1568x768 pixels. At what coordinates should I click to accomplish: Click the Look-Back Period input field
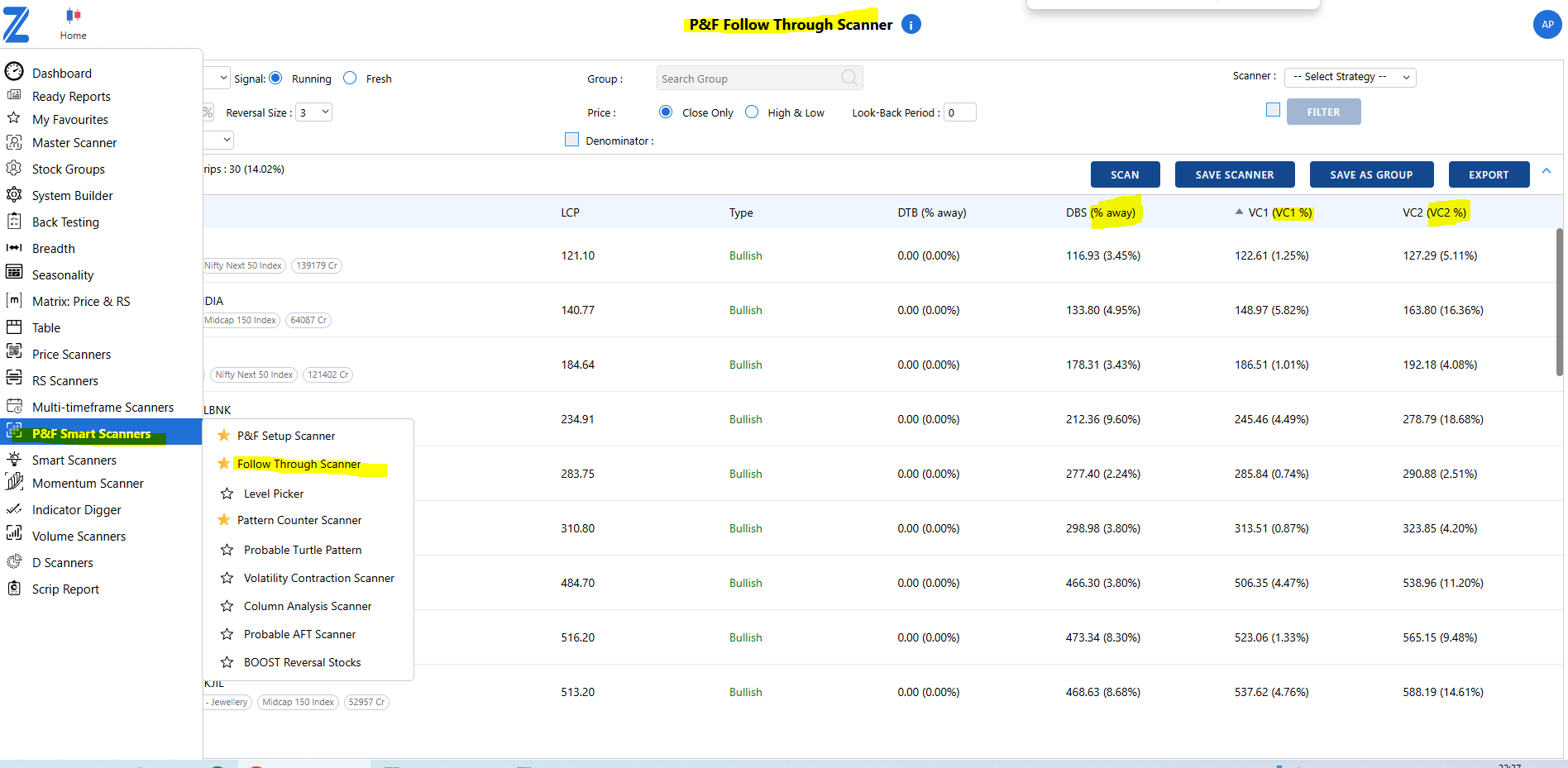(959, 112)
